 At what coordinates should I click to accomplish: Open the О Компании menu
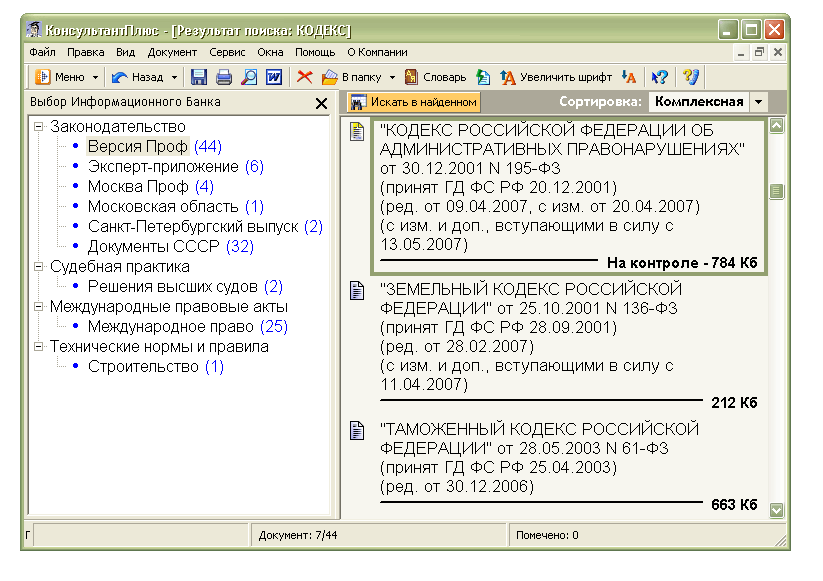tap(377, 52)
